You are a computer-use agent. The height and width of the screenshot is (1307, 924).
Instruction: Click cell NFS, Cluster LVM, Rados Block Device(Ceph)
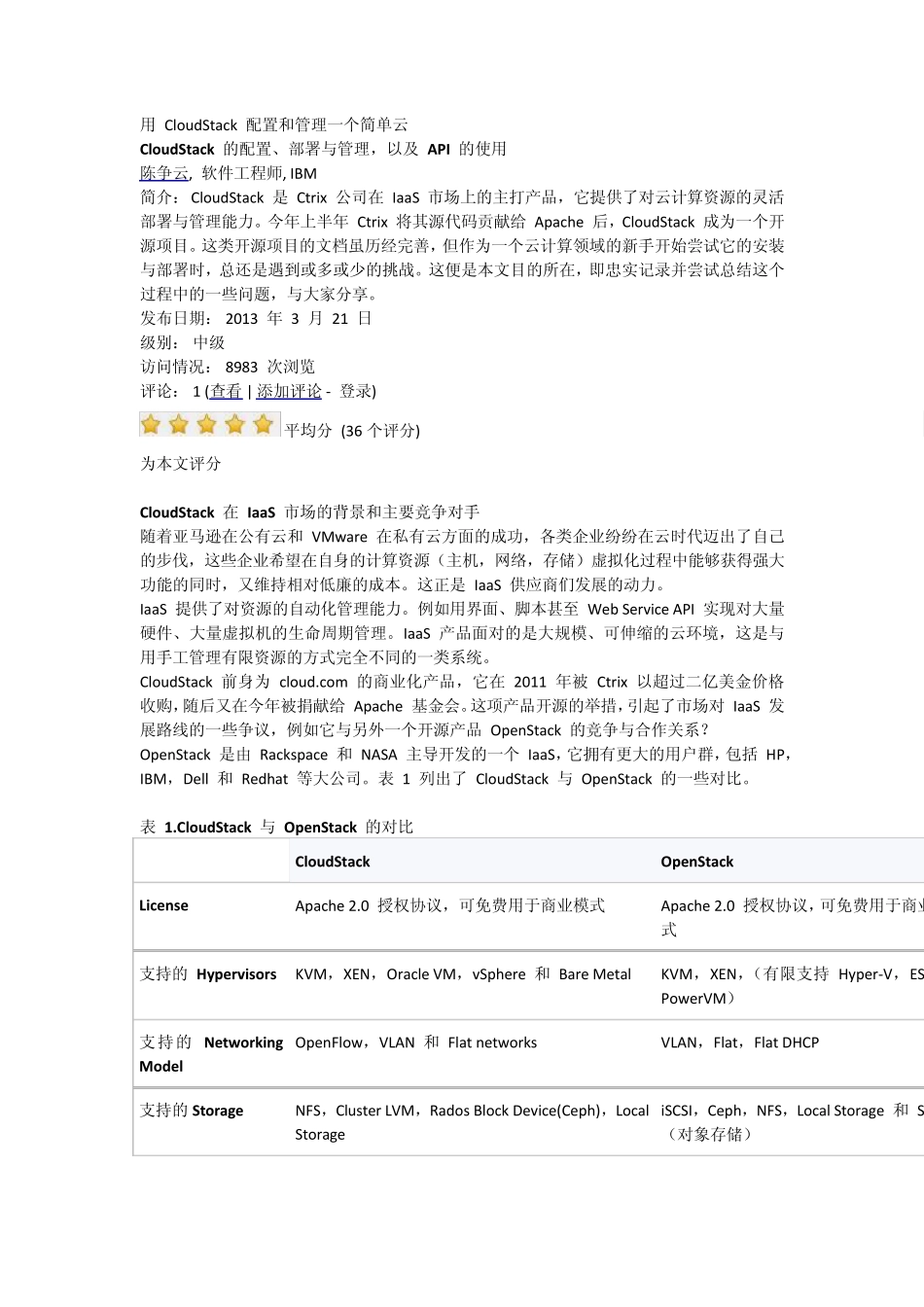pyautogui.click(x=472, y=1121)
